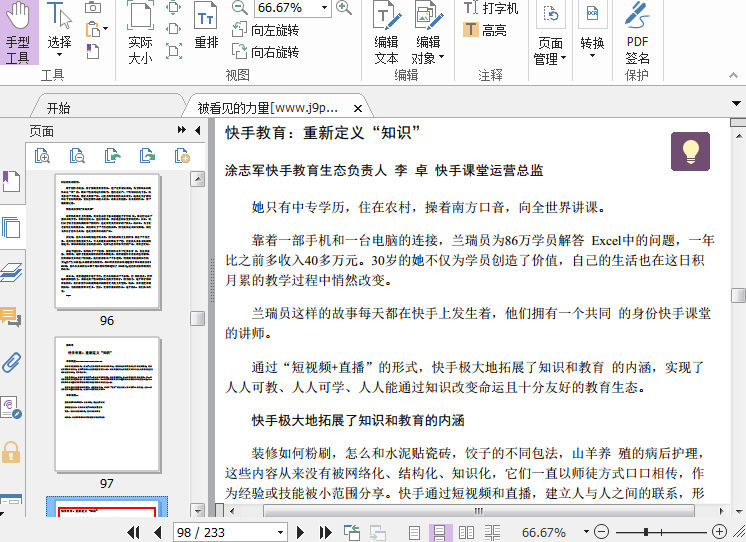This screenshot has height=542, width=746.
Task: Click the enlarge thumbnails icon
Action: point(42,155)
